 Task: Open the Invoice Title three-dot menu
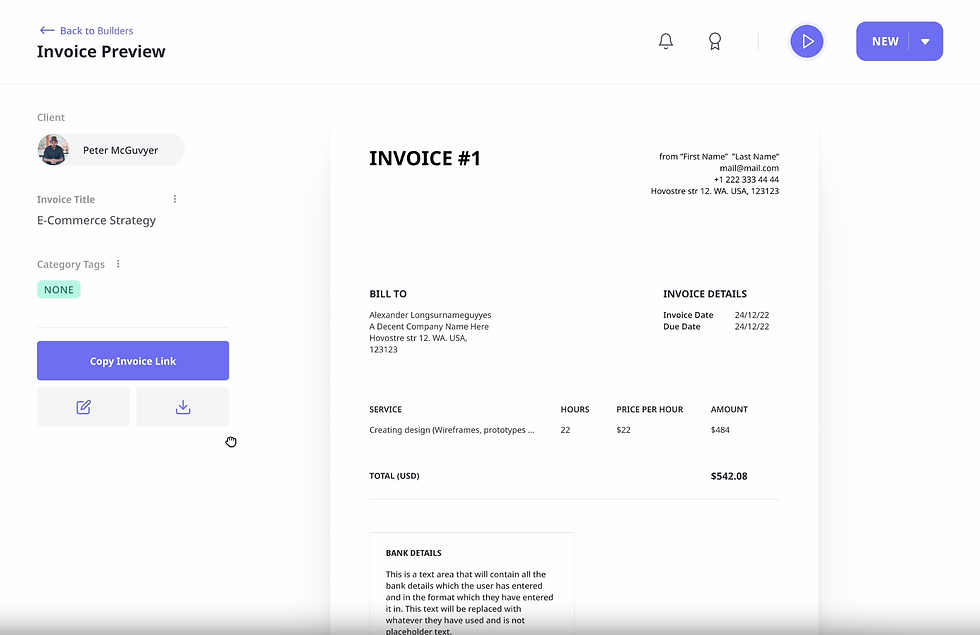point(174,199)
